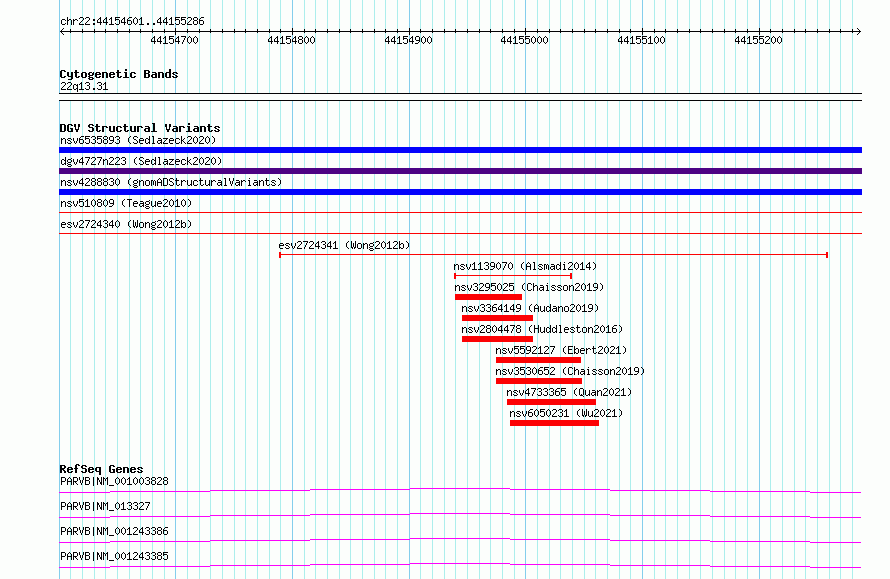890x579 pixels.
Task: Open transcript PARVB|NM_001003828 label
Action: click(x=114, y=481)
